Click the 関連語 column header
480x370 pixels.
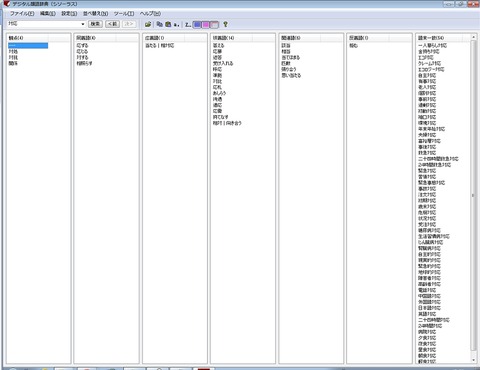[x=300, y=38]
